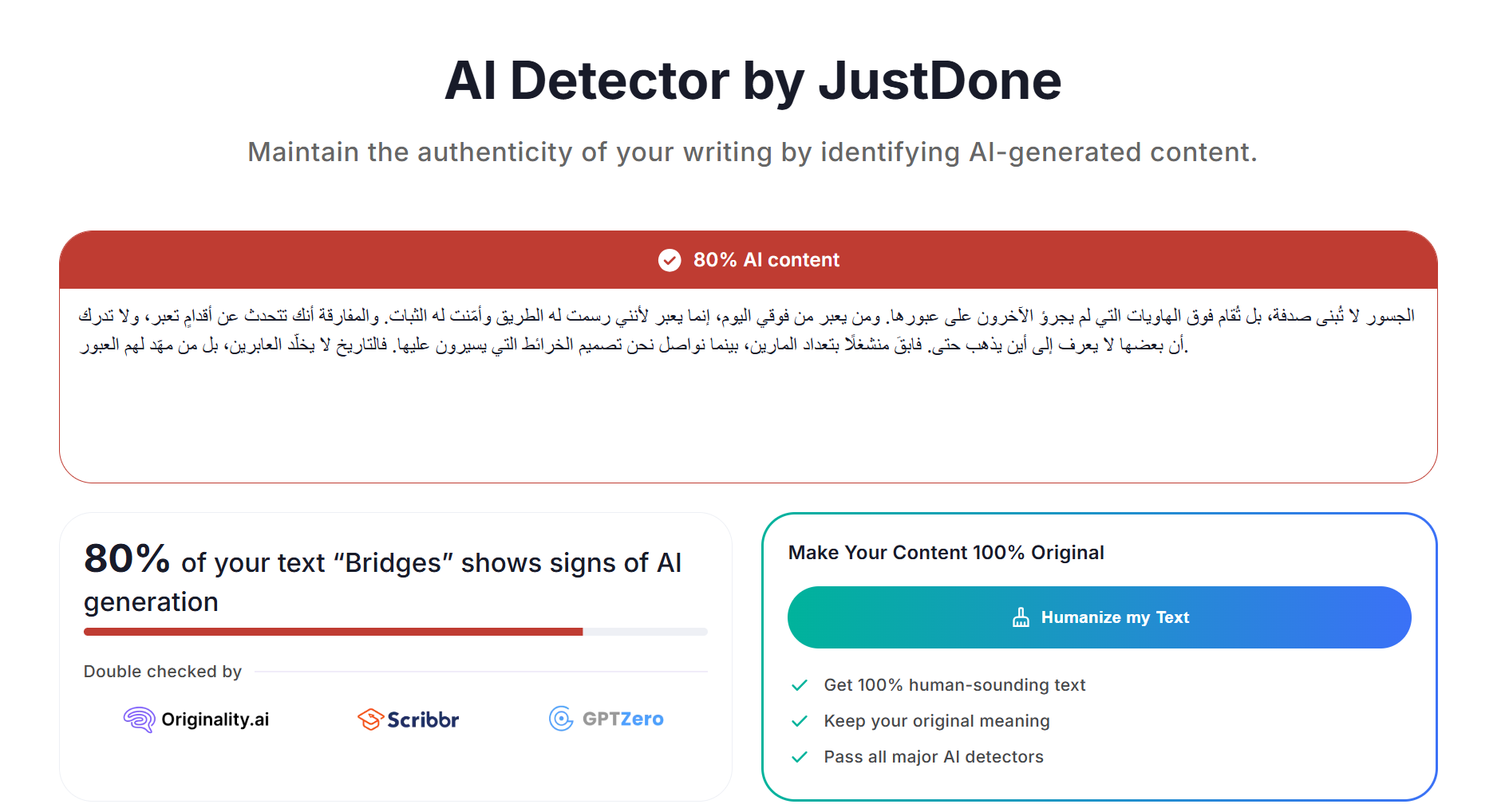Click the large 80% score figure
The image size is (1509, 812).
tap(127, 559)
